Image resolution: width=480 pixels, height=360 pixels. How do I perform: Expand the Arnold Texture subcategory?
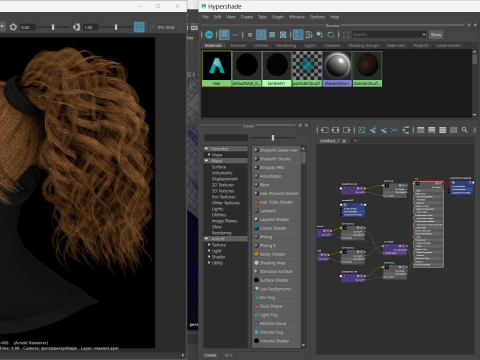[209, 245]
